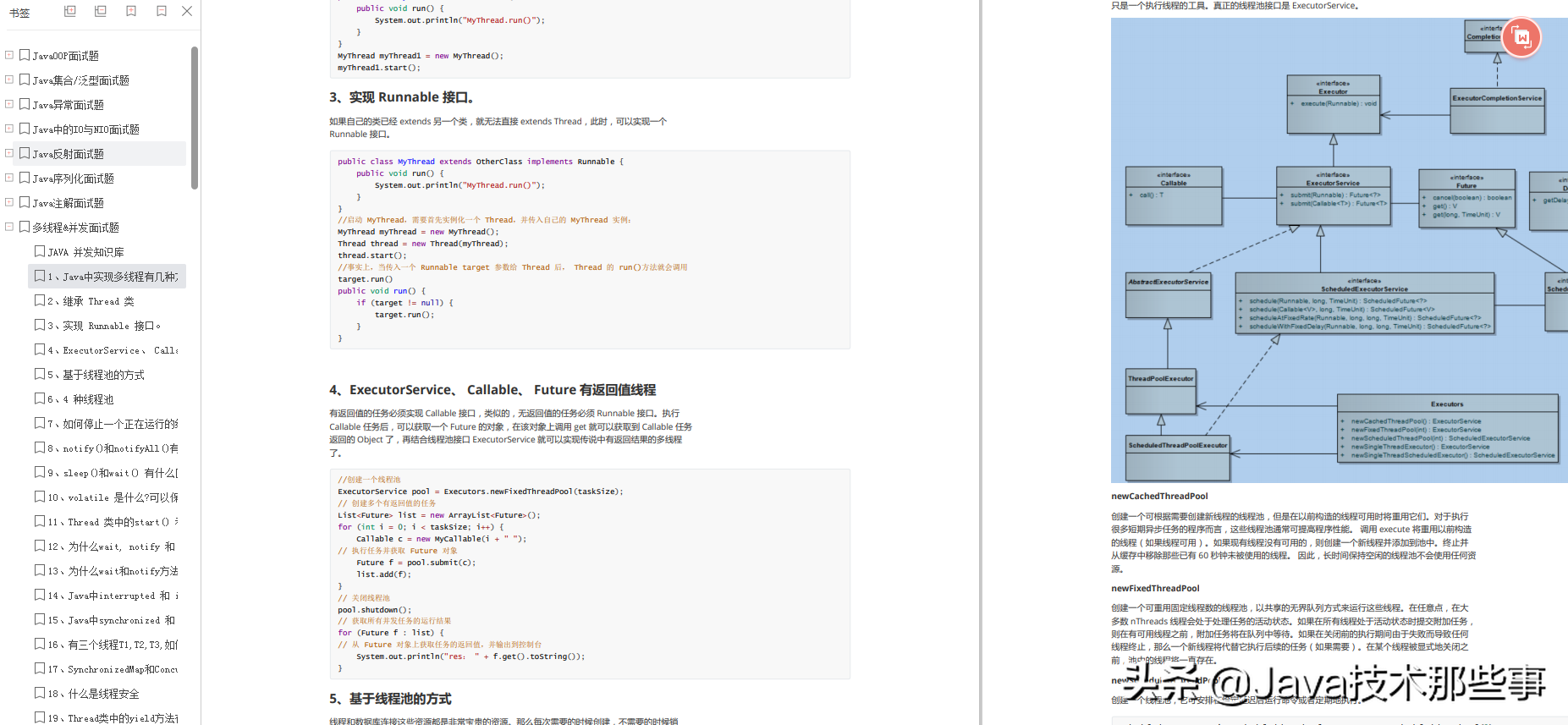
Task: Open the Java中的IO与NIO面试题 bookmark
Action: 85,129
